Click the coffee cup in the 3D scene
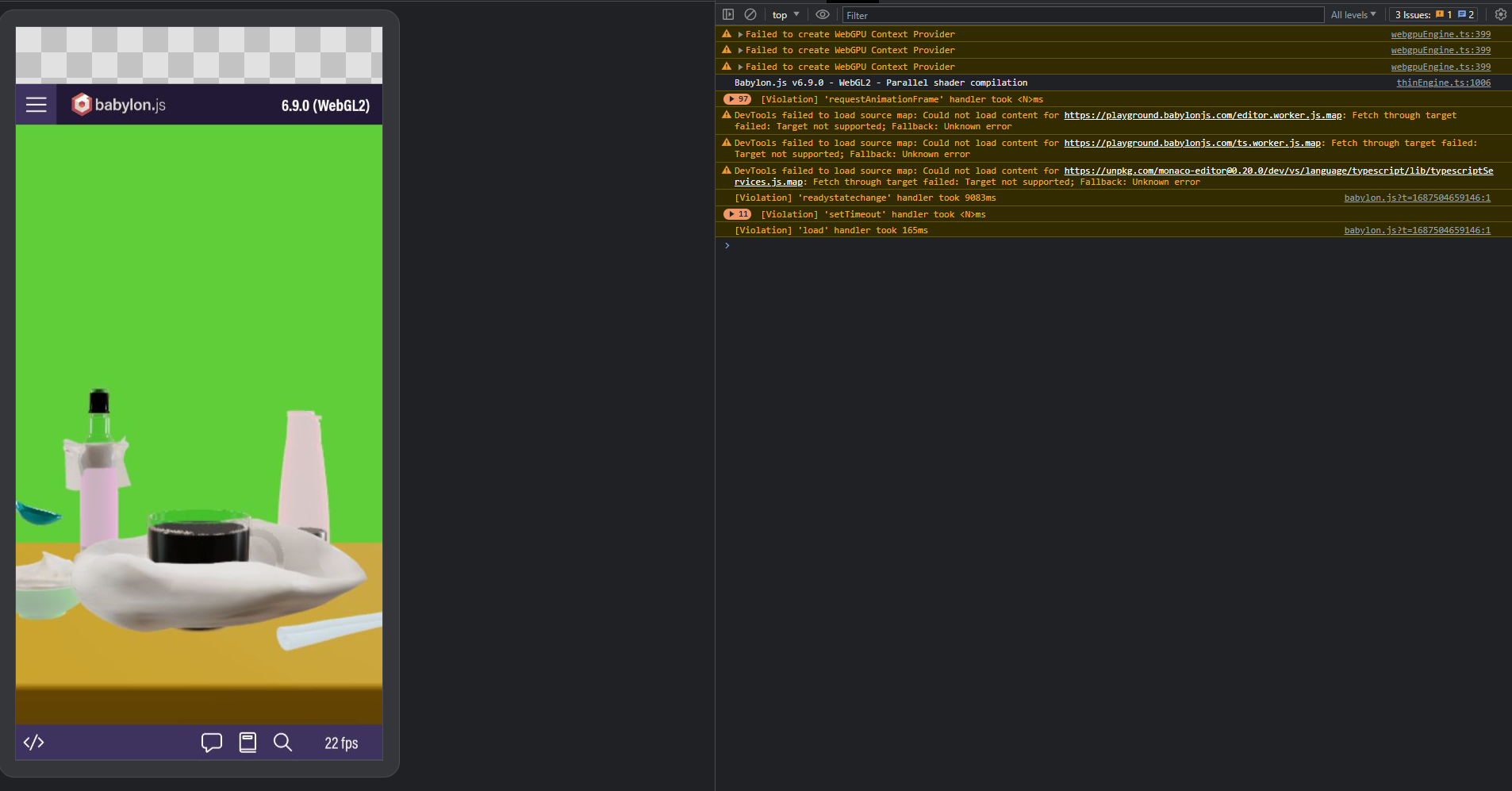1512x791 pixels. tap(201, 536)
